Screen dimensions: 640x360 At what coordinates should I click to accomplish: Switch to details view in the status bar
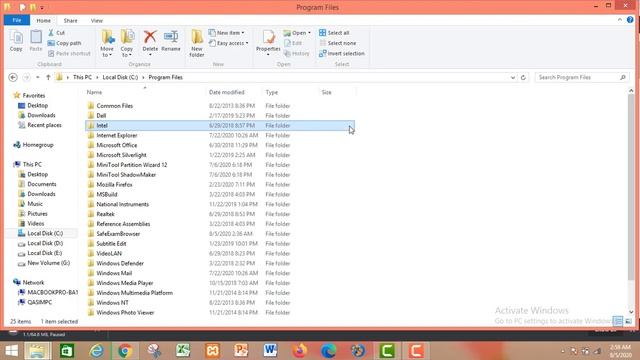click(x=618, y=321)
